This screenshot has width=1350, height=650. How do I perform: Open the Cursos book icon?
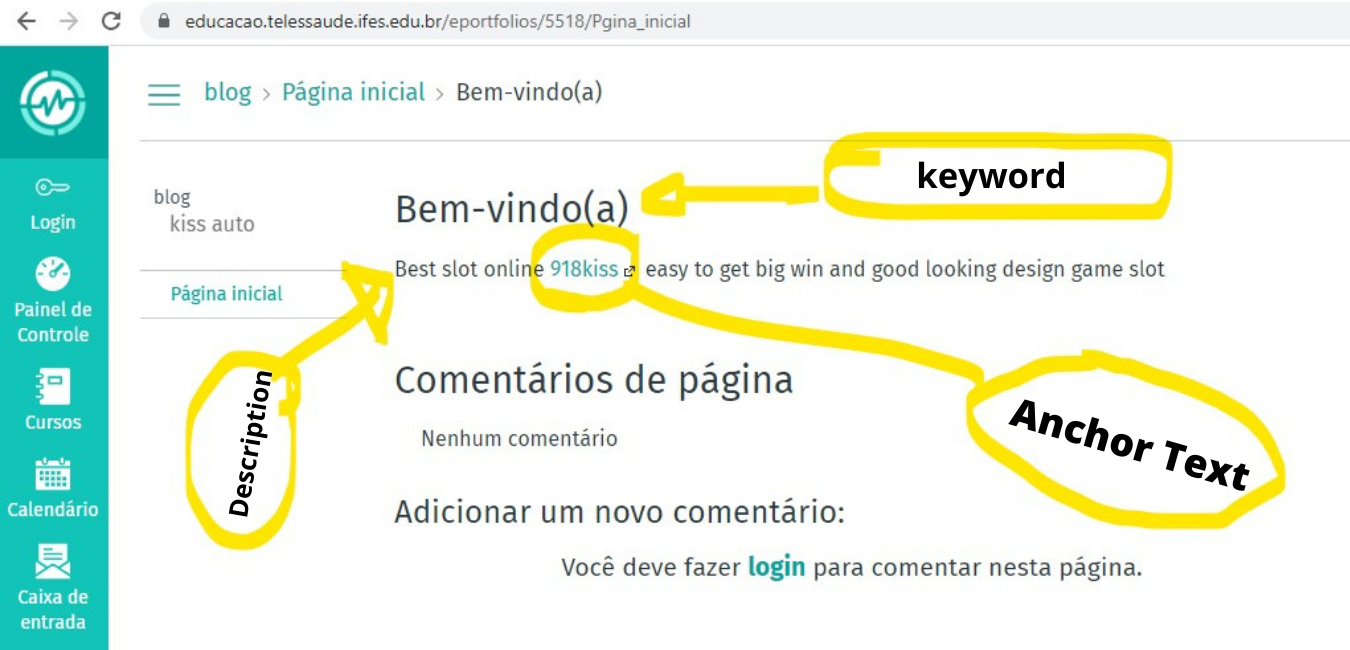coord(53,386)
